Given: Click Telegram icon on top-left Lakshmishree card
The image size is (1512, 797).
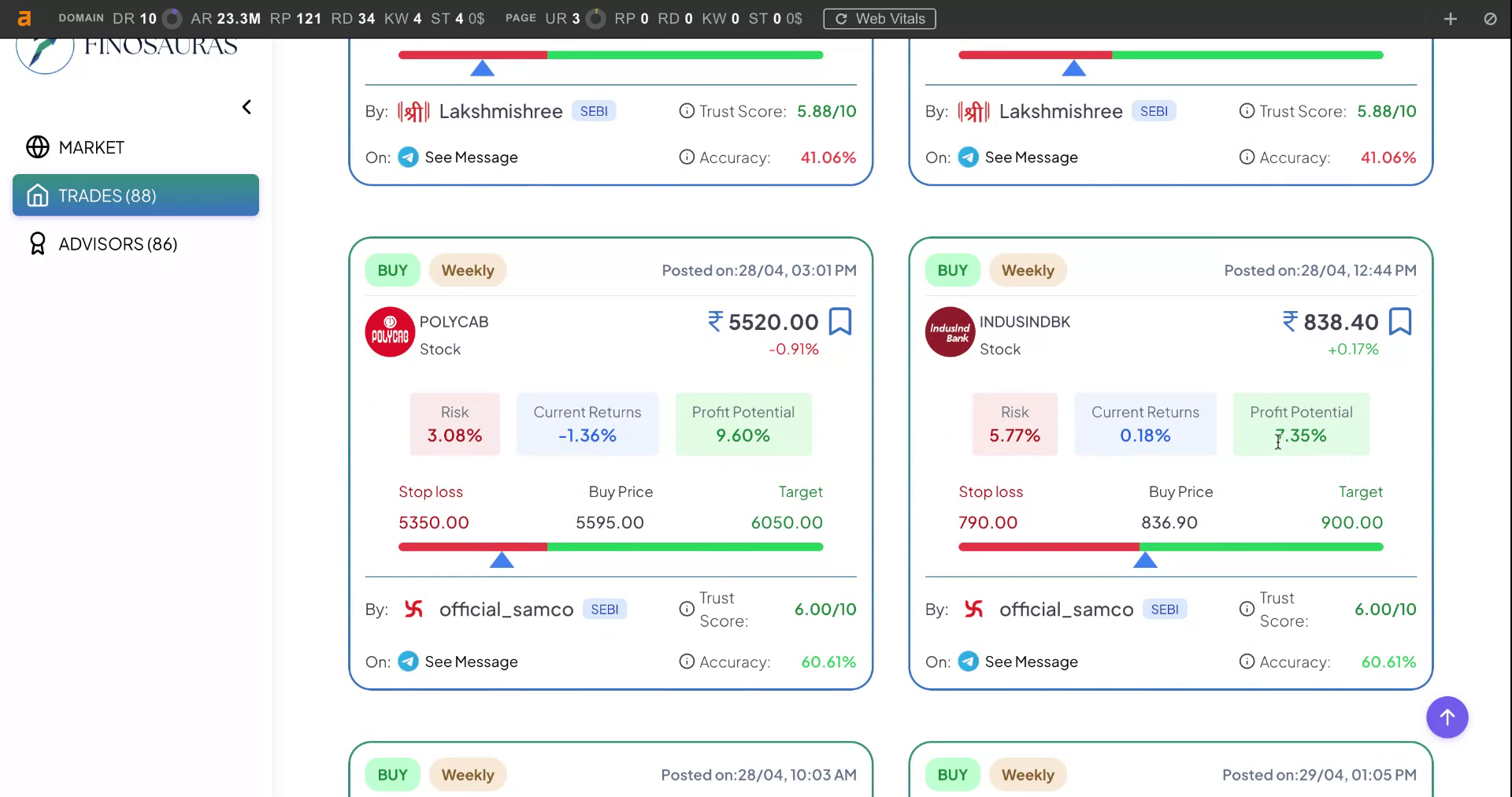Looking at the screenshot, I should tap(408, 158).
